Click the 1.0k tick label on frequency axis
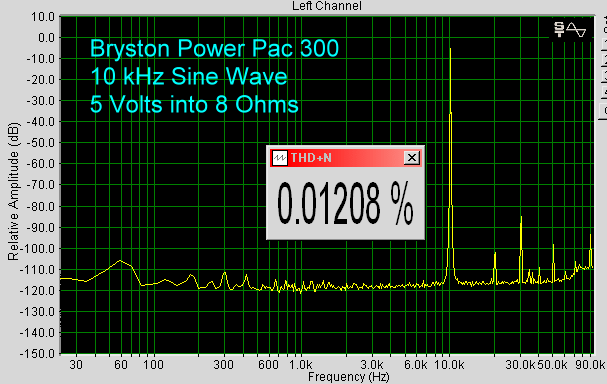Image resolution: width=607 pixels, height=384 pixels. (x=300, y=365)
